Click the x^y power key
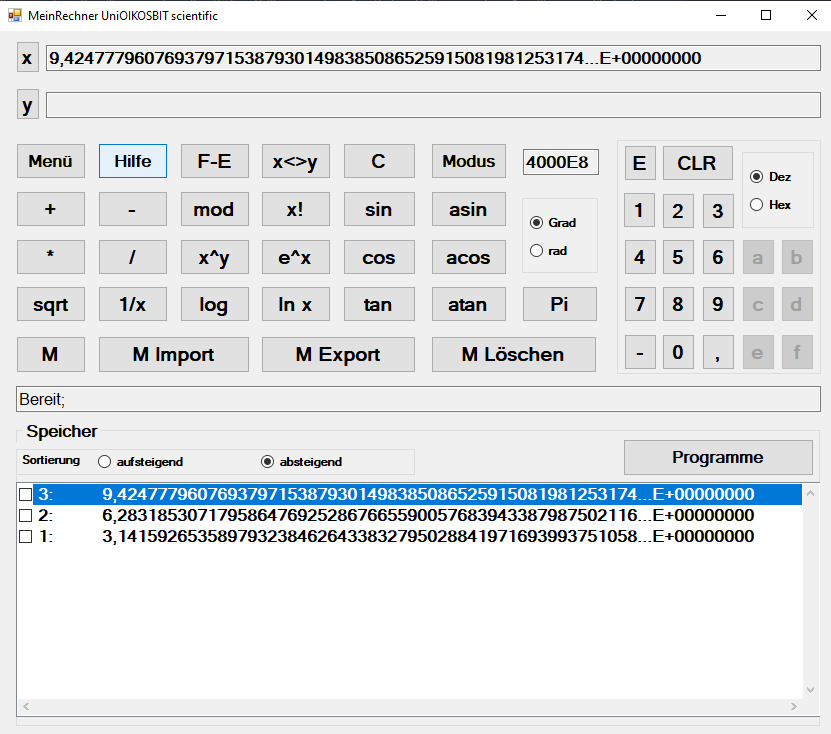This screenshot has width=831, height=734. (214, 257)
